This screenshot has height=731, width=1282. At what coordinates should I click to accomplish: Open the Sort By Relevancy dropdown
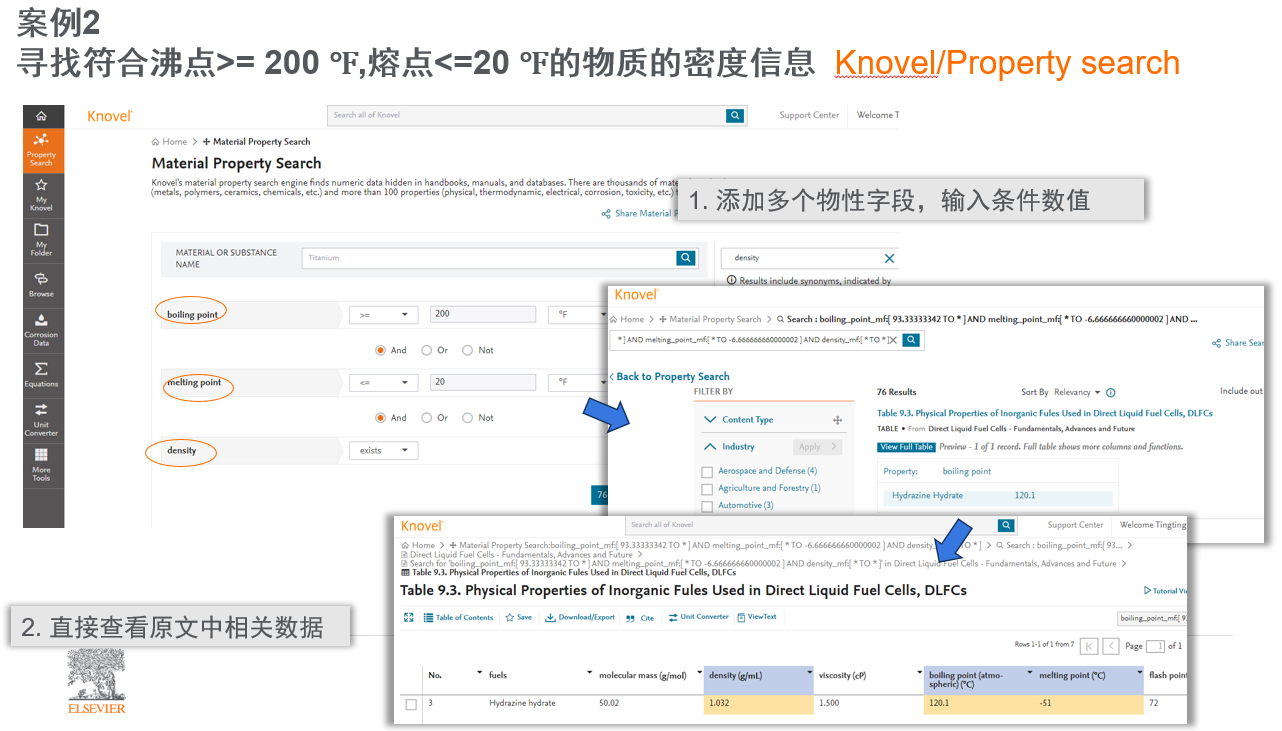[x=1077, y=393]
